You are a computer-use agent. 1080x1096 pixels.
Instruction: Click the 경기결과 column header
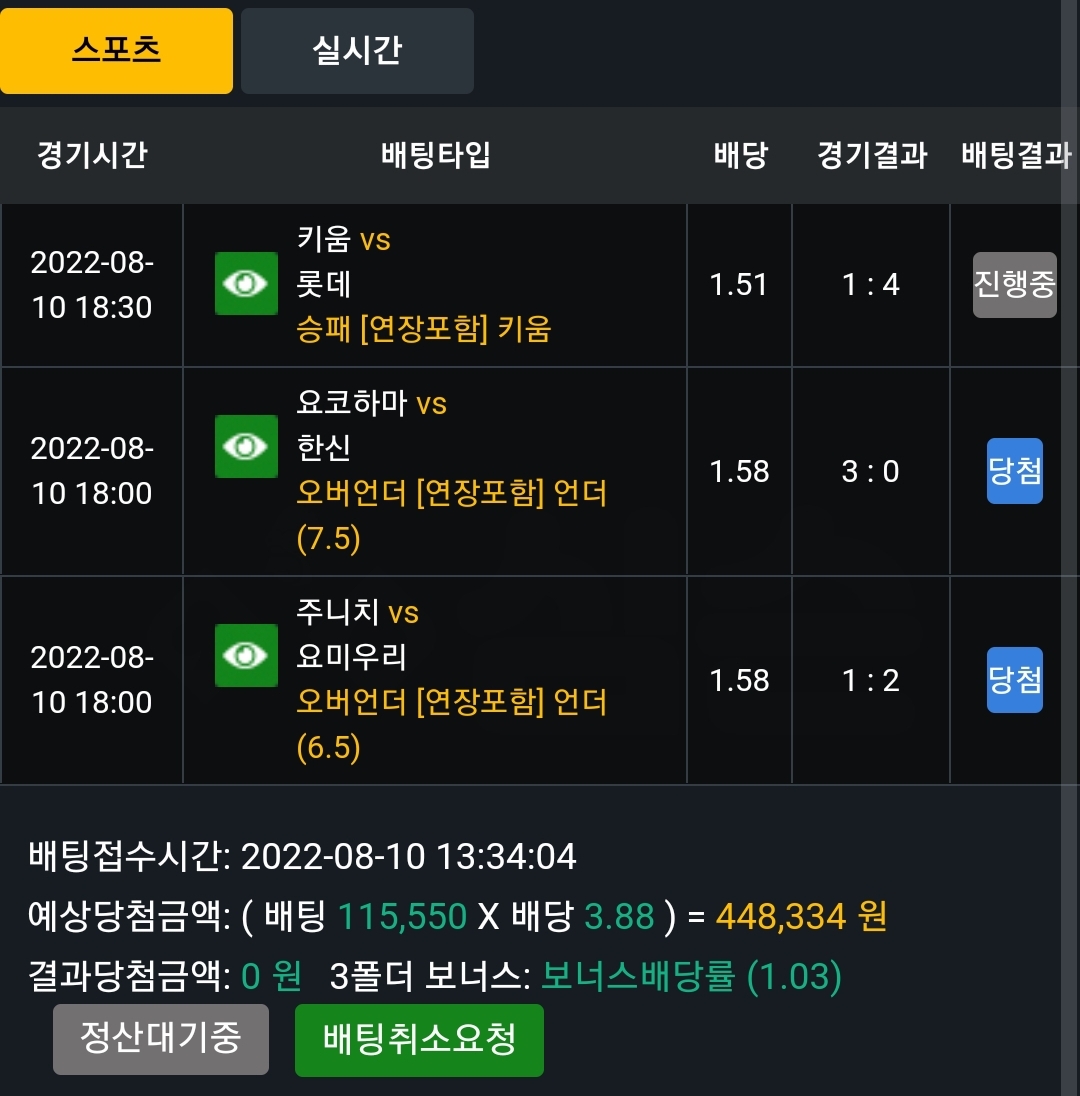pyautogui.click(x=872, y=155)
